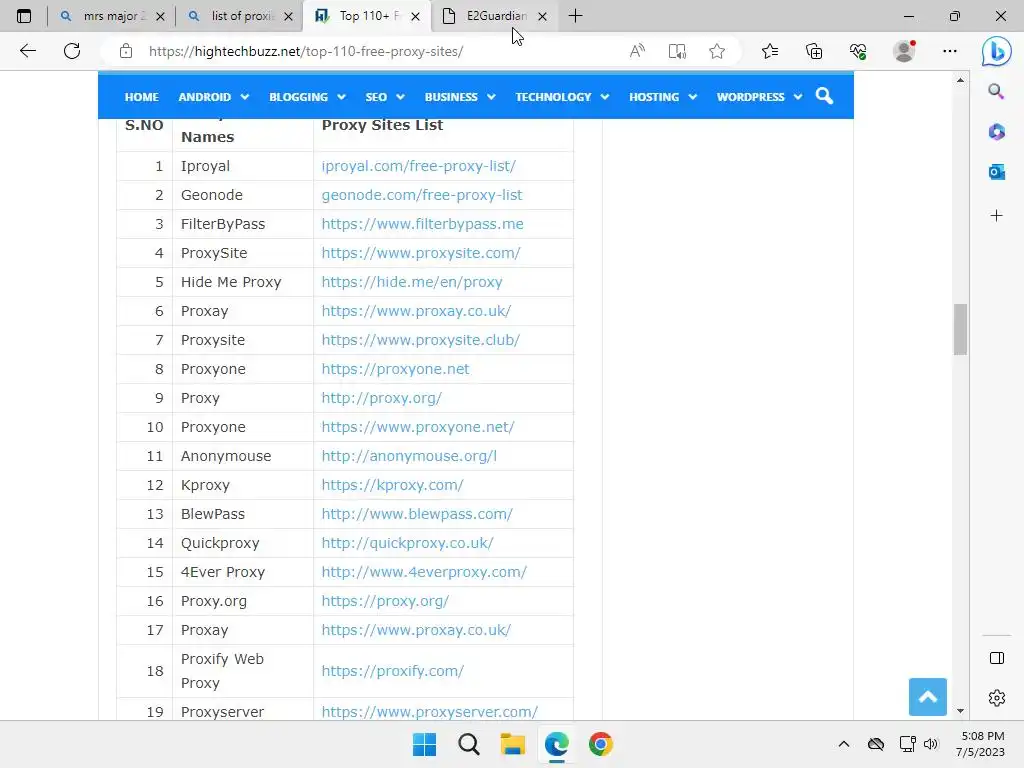The height and width of the screenshot is (768, 1024).
Task: Focus the address bar URL
Action: click(306, 51)
